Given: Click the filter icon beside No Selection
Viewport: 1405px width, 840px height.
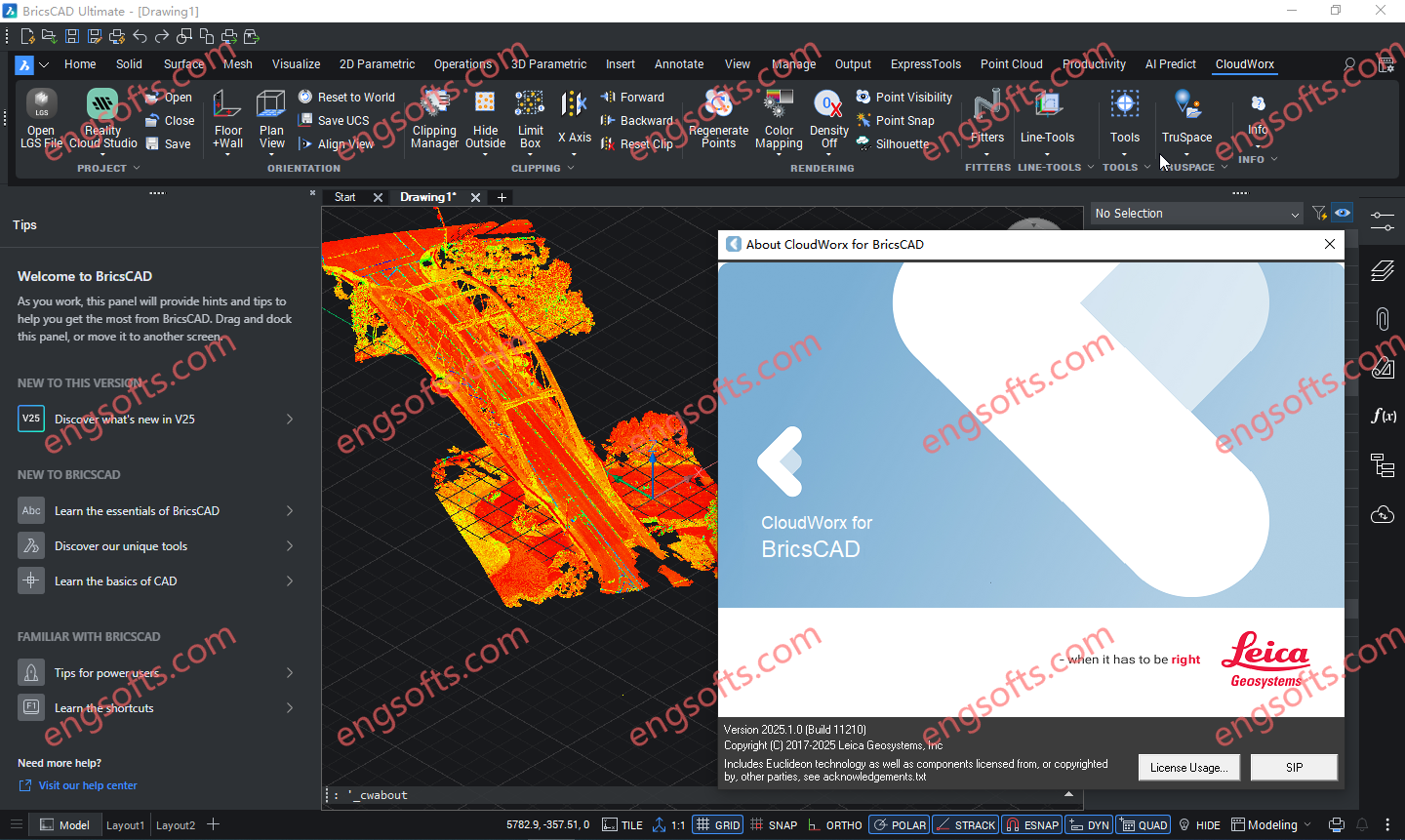Looking at the screenshot, I should coord(1319,213).
